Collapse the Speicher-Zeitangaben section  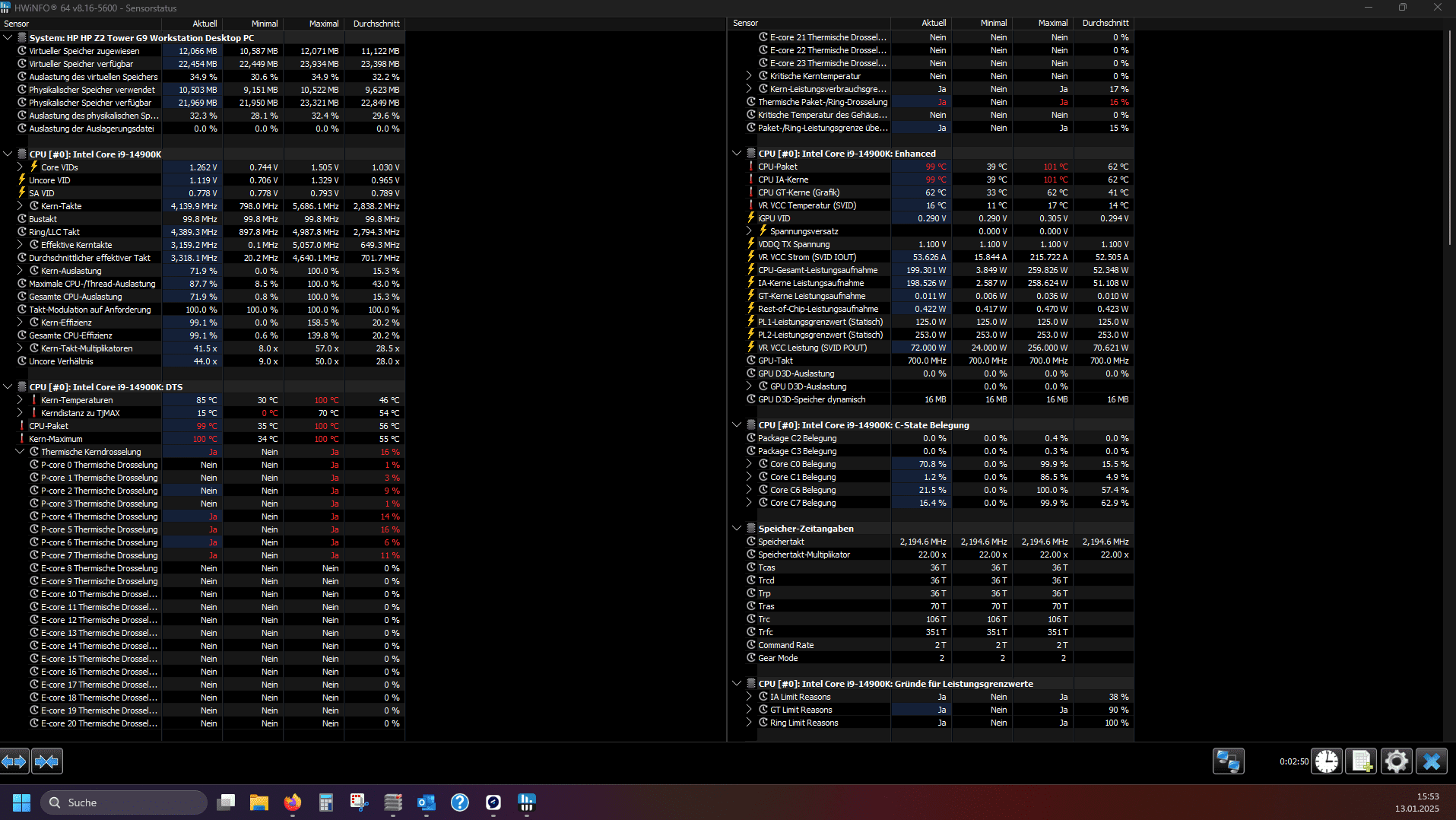[x=737, y=529]
